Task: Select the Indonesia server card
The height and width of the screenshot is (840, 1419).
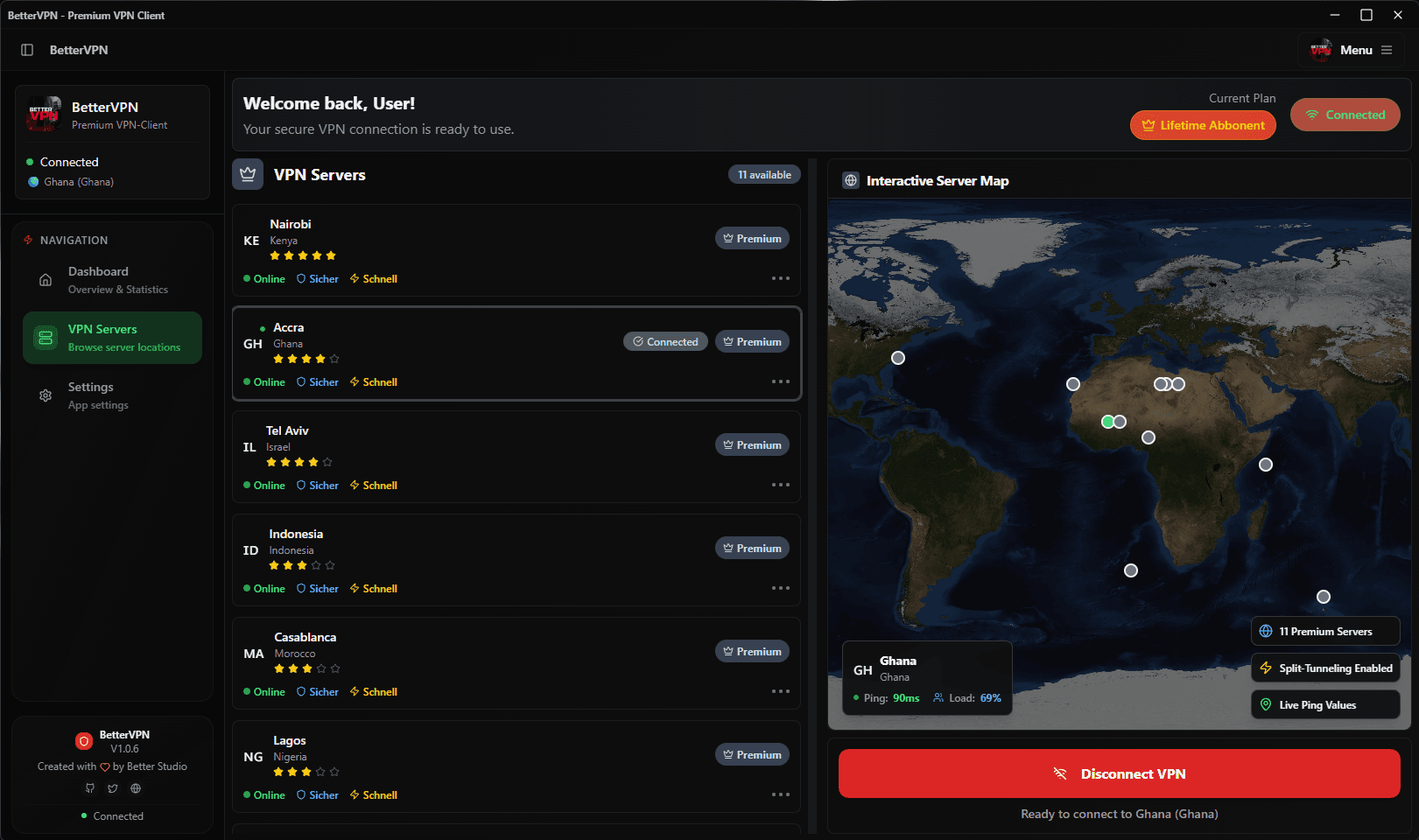Action: click(516, 560)
